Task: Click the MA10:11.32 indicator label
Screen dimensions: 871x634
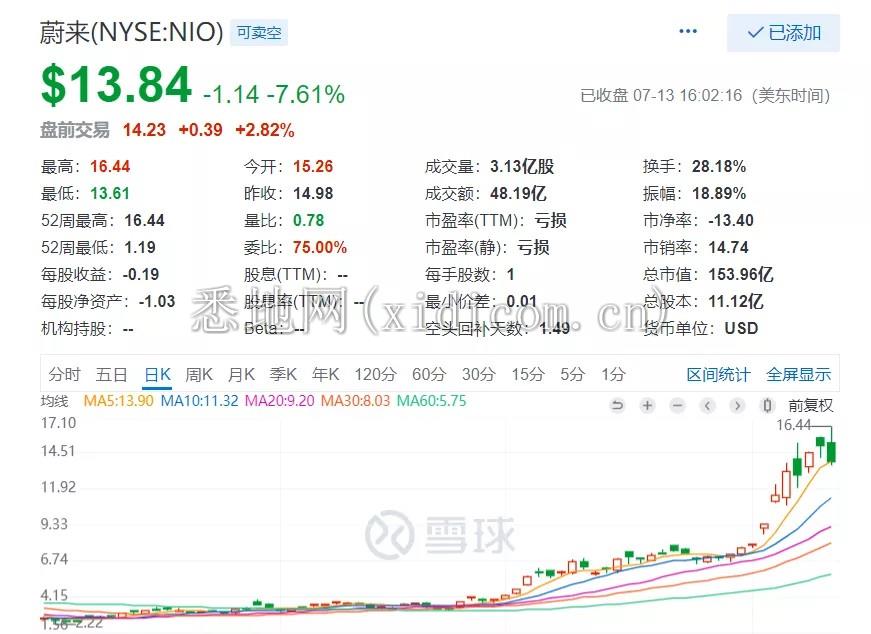Action: click(199, 401)
